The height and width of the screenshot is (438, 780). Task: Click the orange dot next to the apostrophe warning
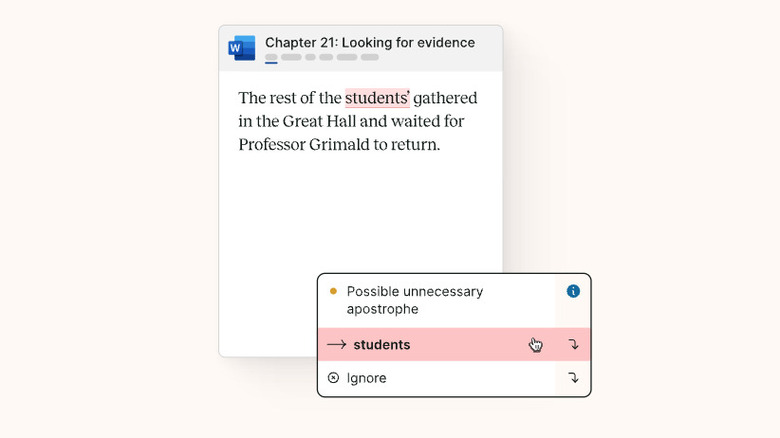333,291
